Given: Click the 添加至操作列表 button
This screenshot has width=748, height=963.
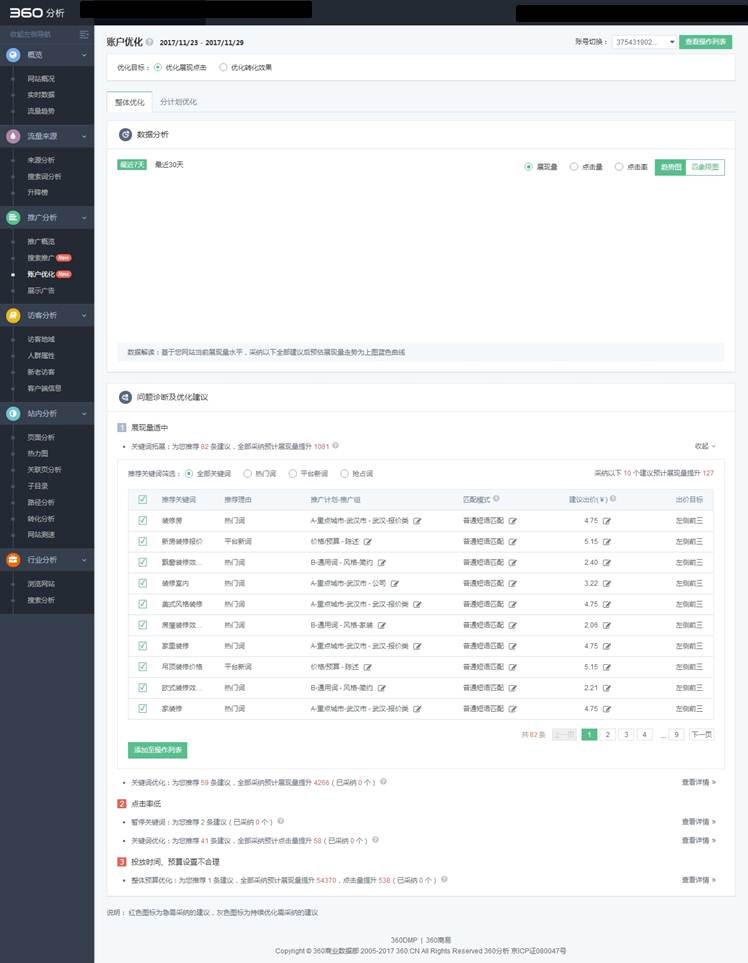Looking at the screenshot, I should pos(158,749).
